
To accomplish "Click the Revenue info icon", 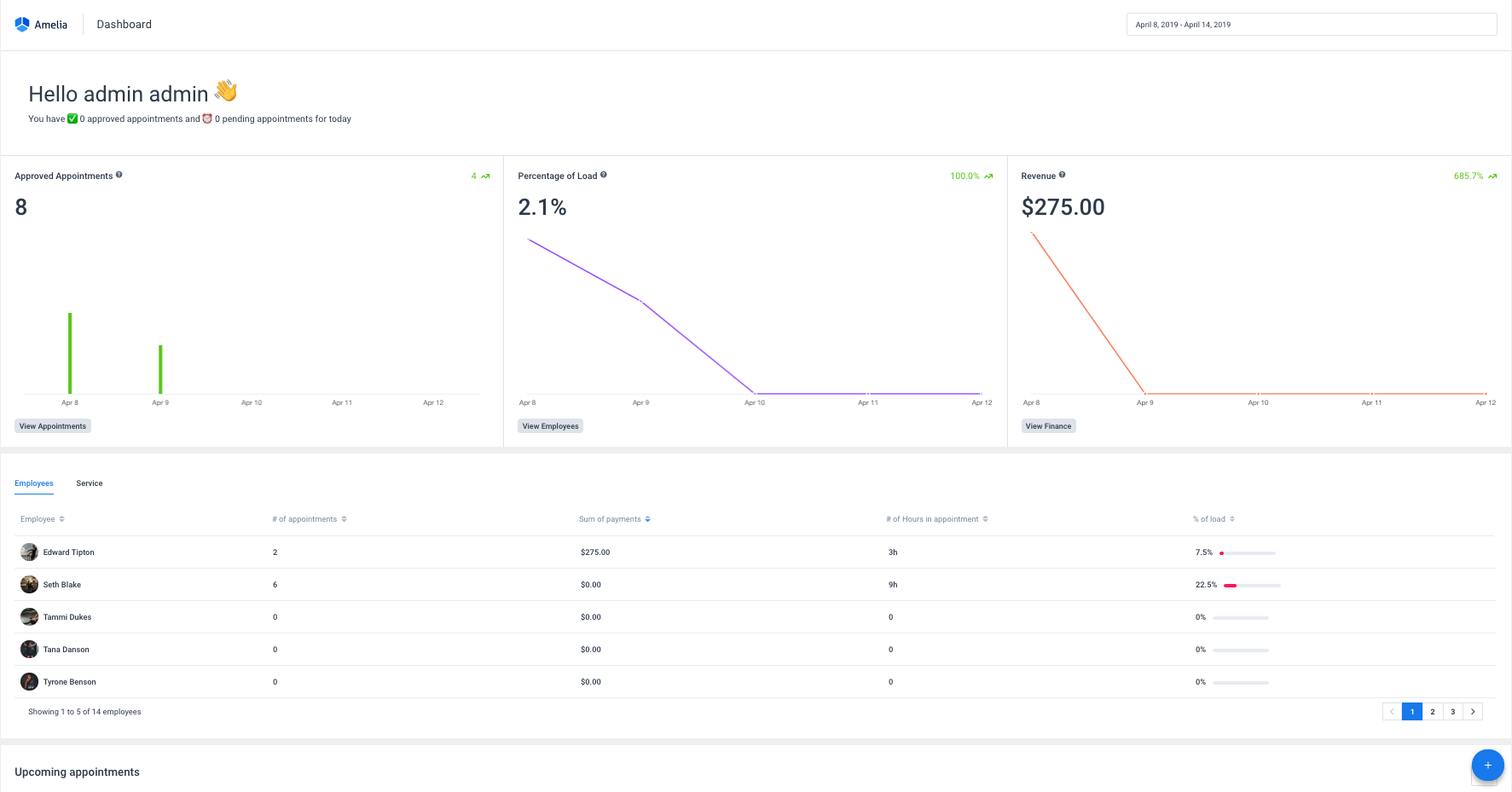I will [x=1063, y=174].
